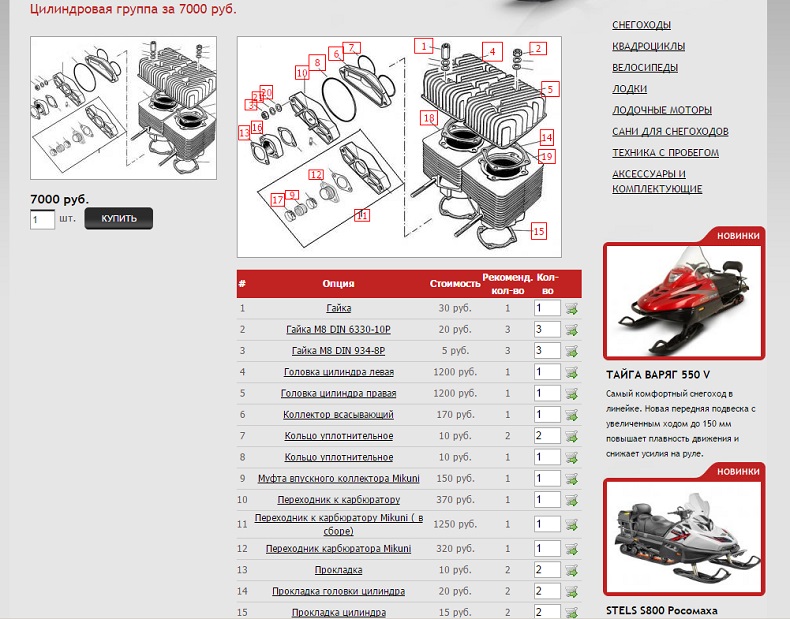Click cart icon for row 11 Mikuni в сборе
This screenshot has height=619, width=790.
(571, 525)
